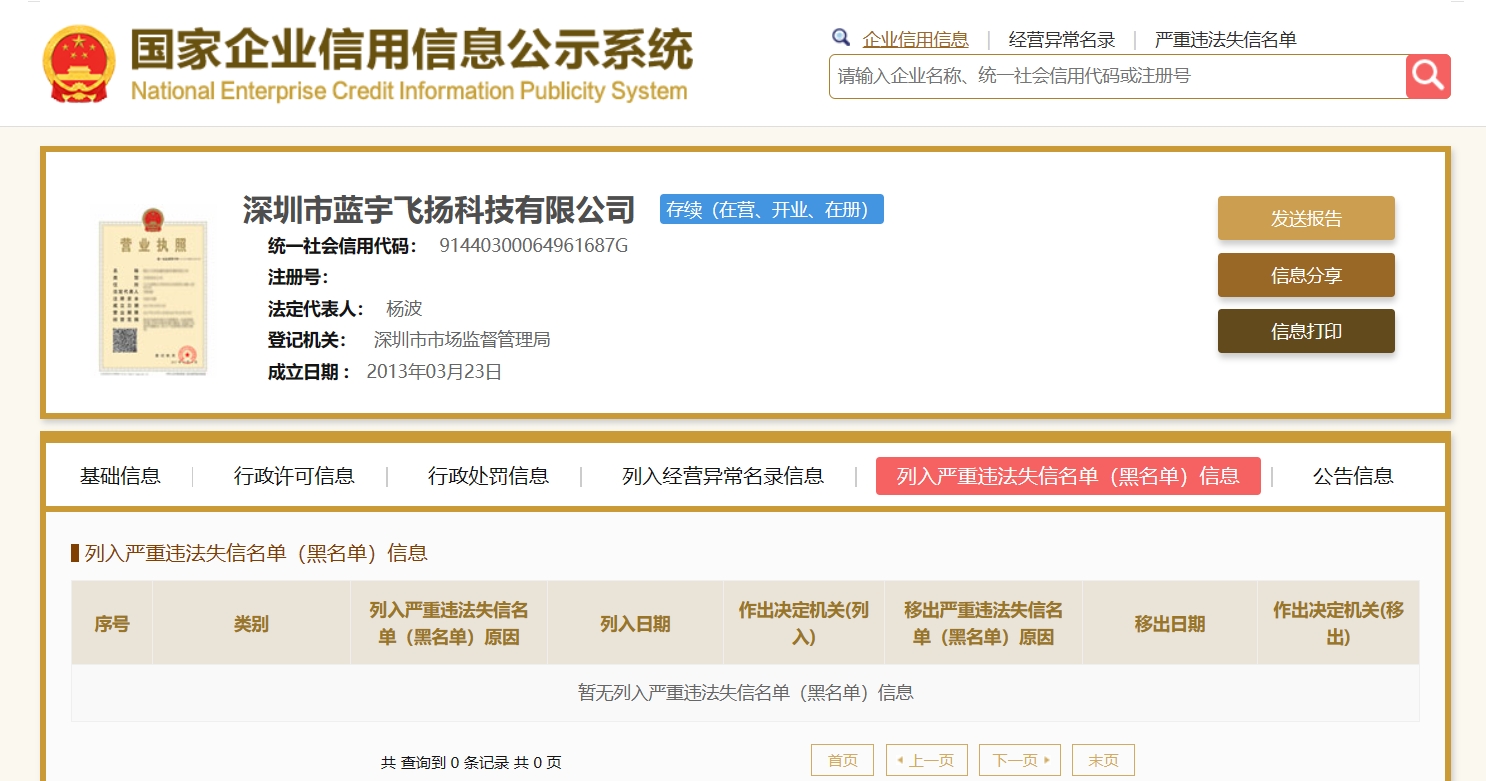
Task: Click the 发送报告 button
Action: click(x=1305, y=218)
